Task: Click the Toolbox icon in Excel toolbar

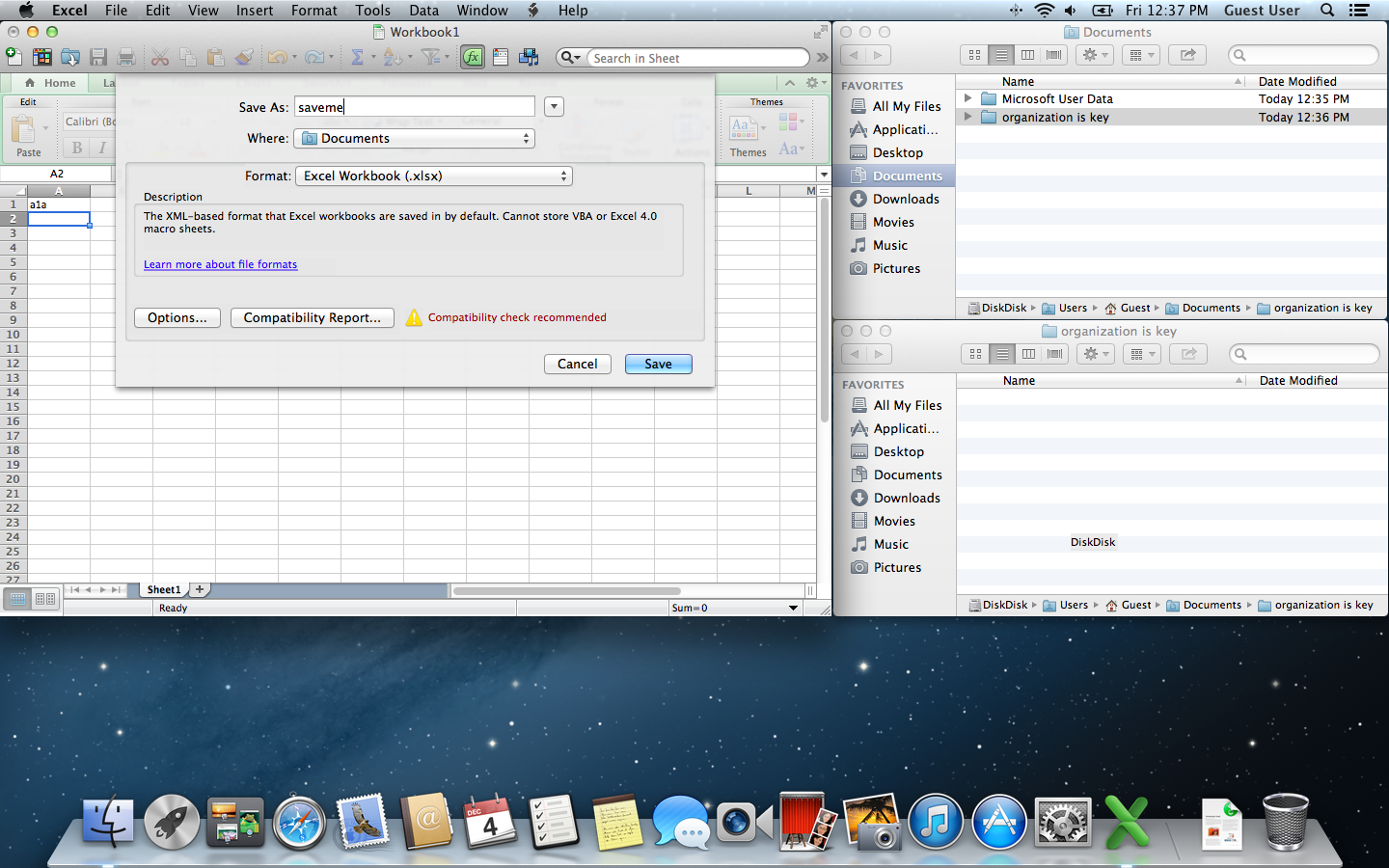Action: pyautogui.click(x=501, y=58)
